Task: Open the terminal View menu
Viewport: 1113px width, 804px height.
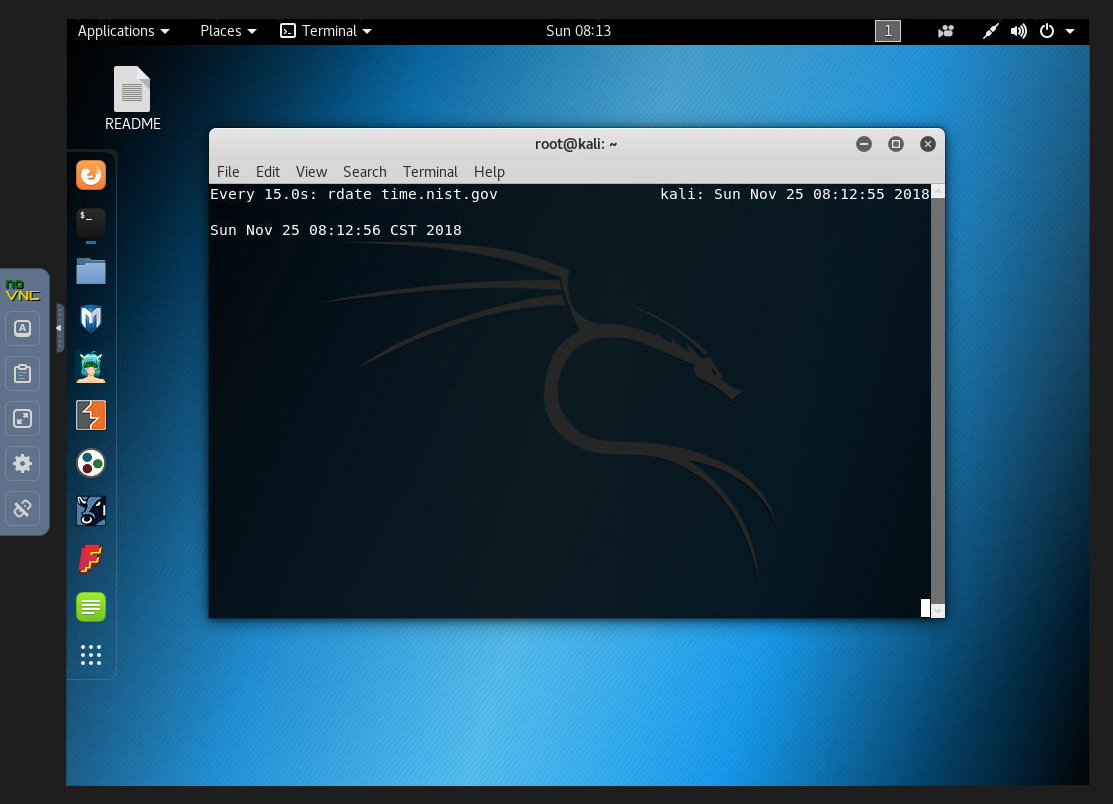Action: pyautogui.click(x=311, y=172)
